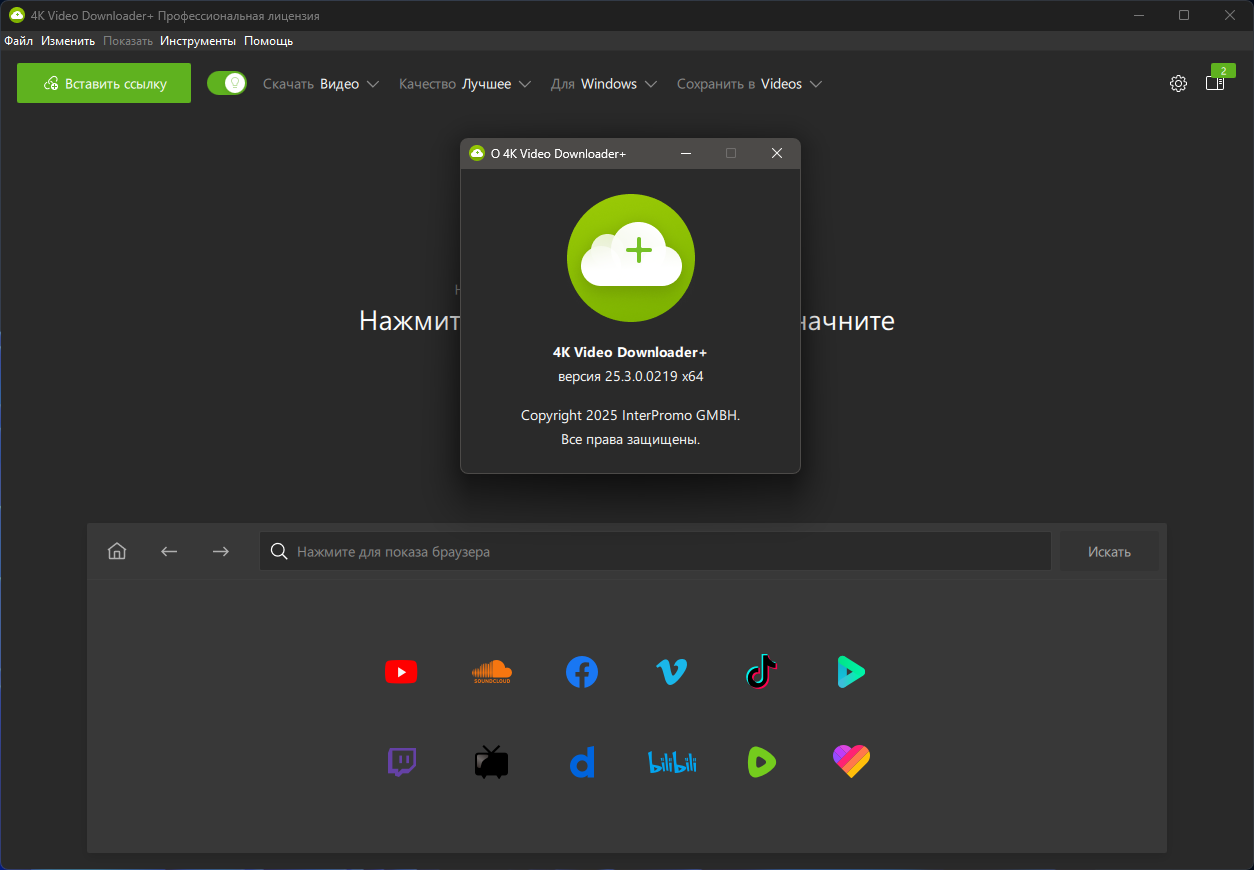Open settings with the gear icon
Viewport: 1254px width, 870px height.
pos(1178,84)
